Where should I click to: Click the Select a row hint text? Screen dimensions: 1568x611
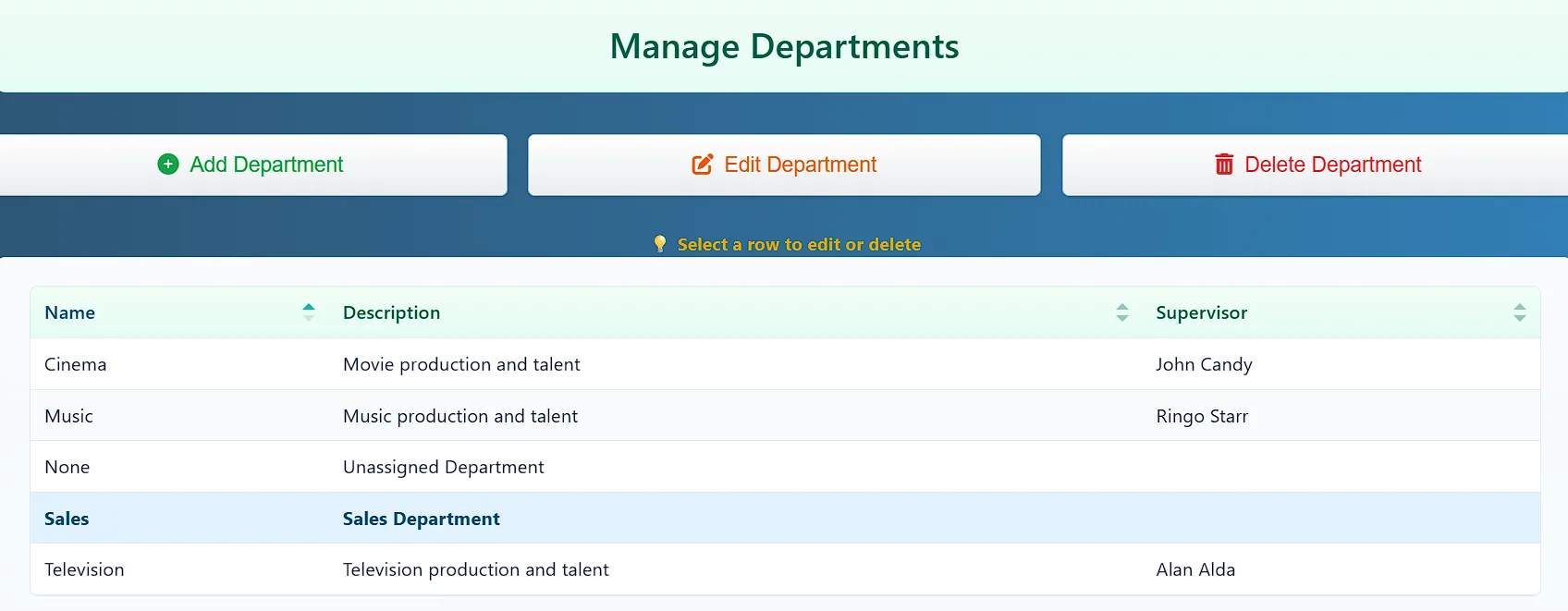click(x=799, y=244)
